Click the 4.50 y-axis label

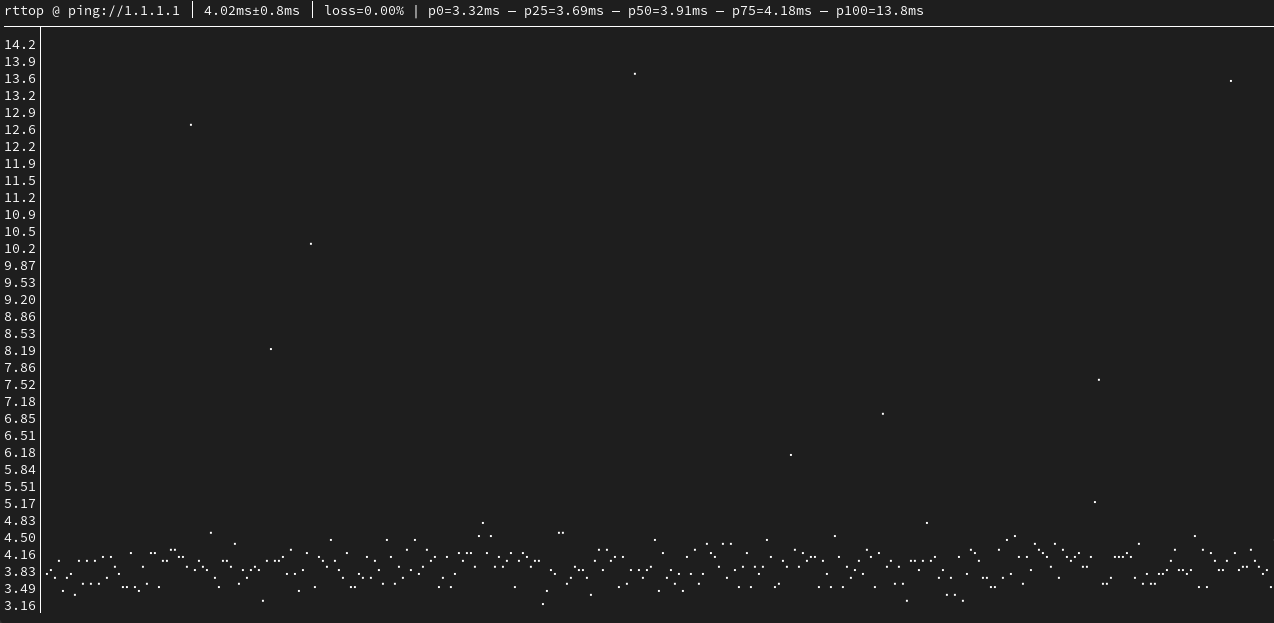pos(20,538)
